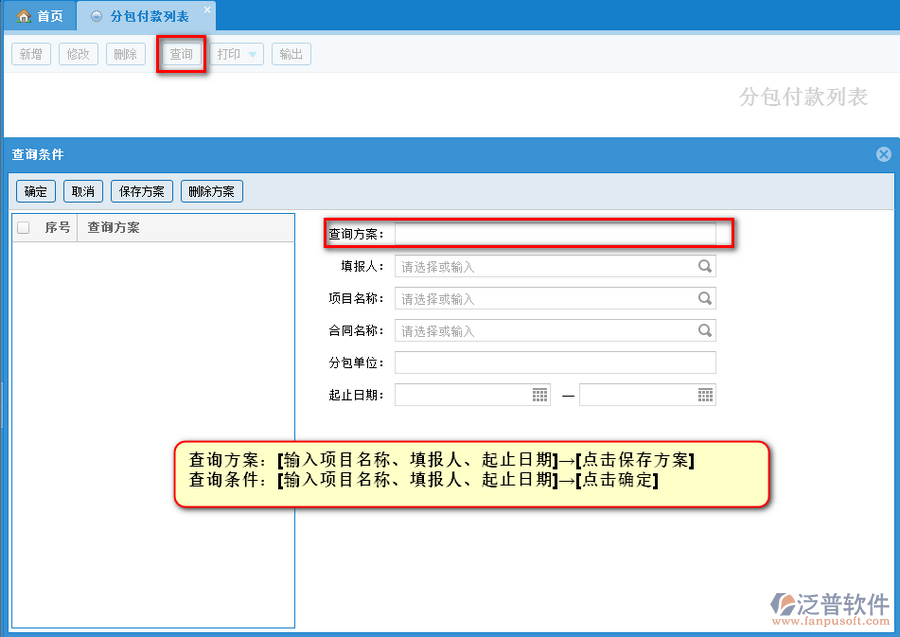Focus the 填报人 input field
This screenshot has width=900, height=637.
click(x=555, y=266)
